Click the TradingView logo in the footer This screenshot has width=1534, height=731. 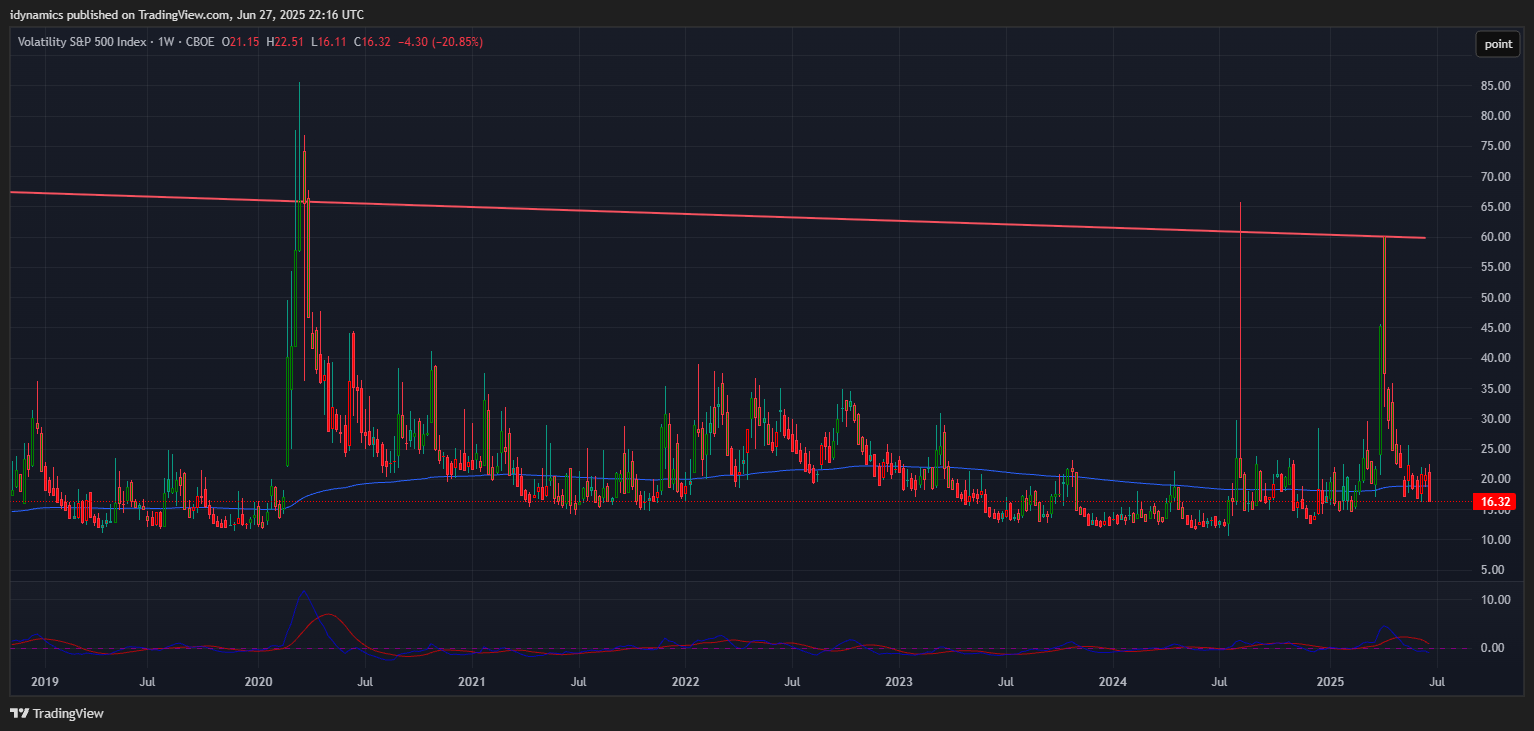[x=57, y=713]
